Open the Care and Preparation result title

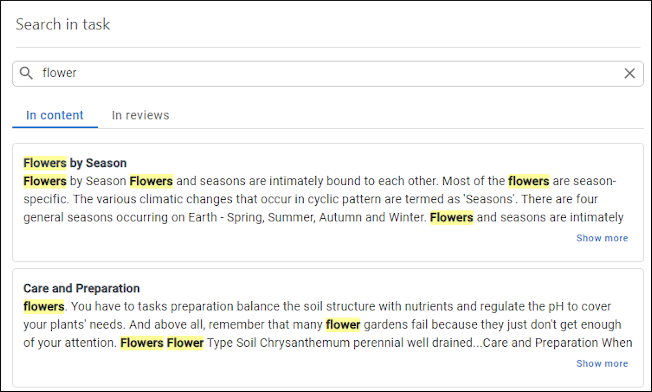pyautogui.click(x=82, y=288)
